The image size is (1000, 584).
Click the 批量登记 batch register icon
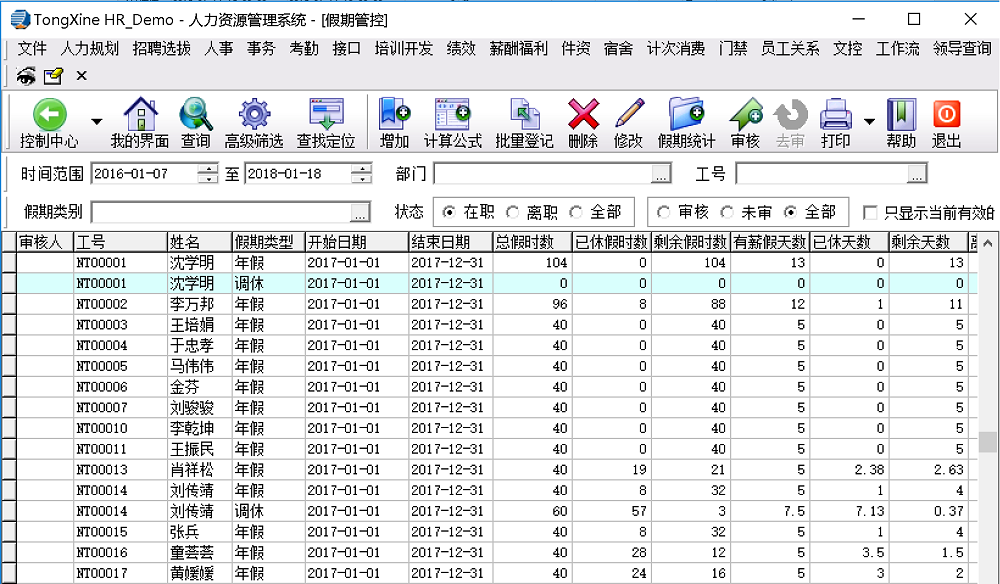coord(524,114)
